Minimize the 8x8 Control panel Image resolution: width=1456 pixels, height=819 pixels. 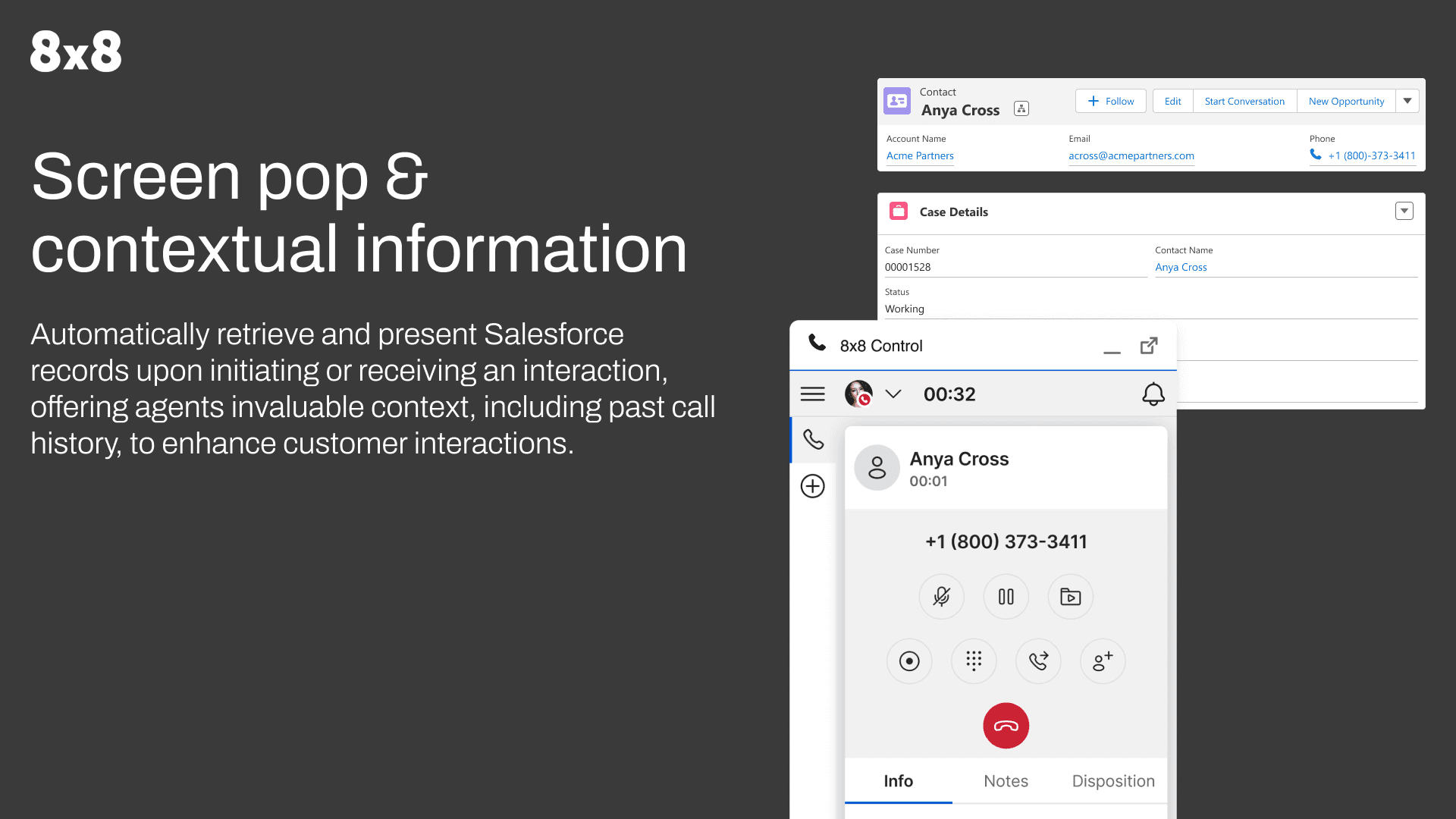pyautogui.click(x=1112, y=353)
